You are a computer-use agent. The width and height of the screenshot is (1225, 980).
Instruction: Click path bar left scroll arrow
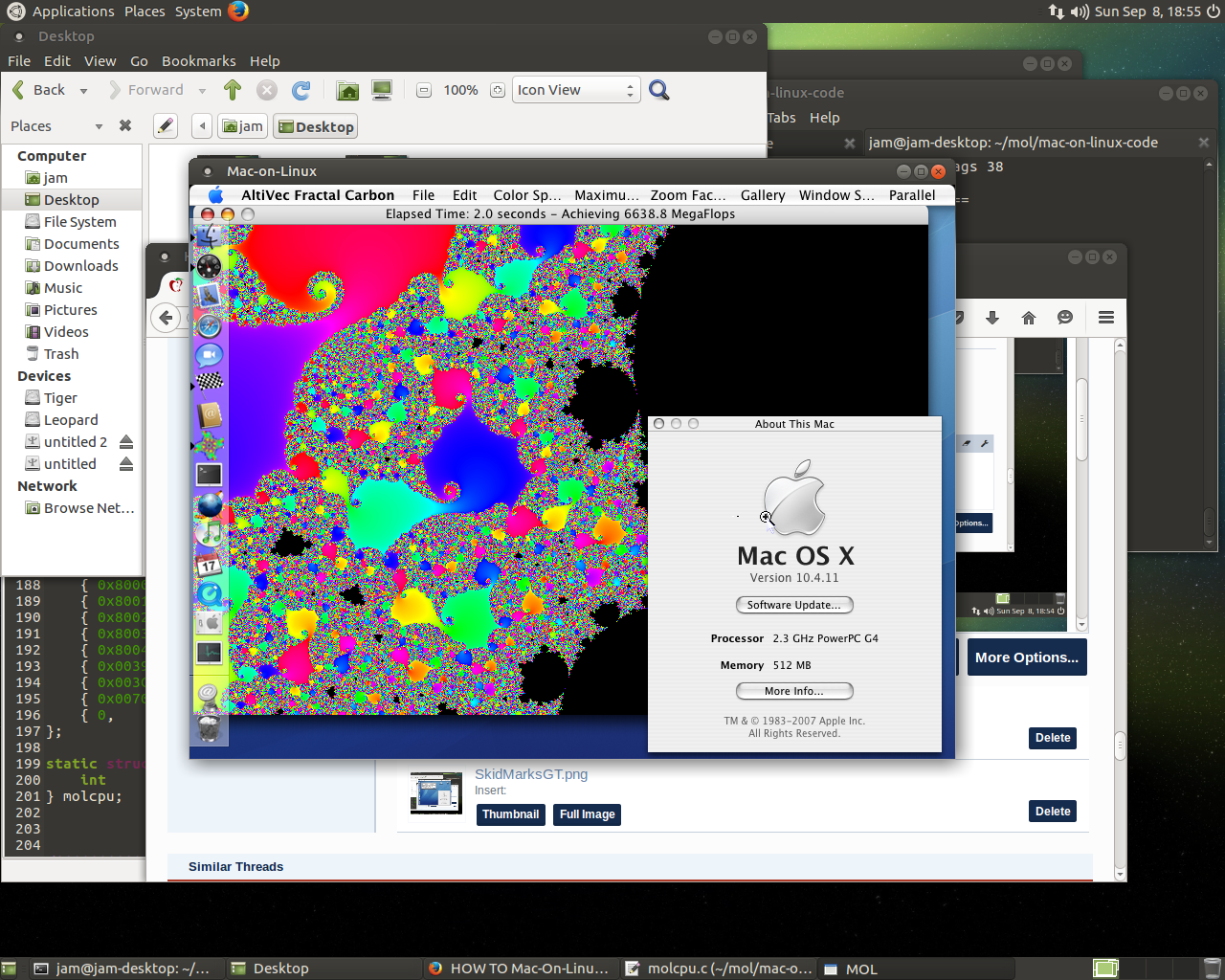pos(201,126)
